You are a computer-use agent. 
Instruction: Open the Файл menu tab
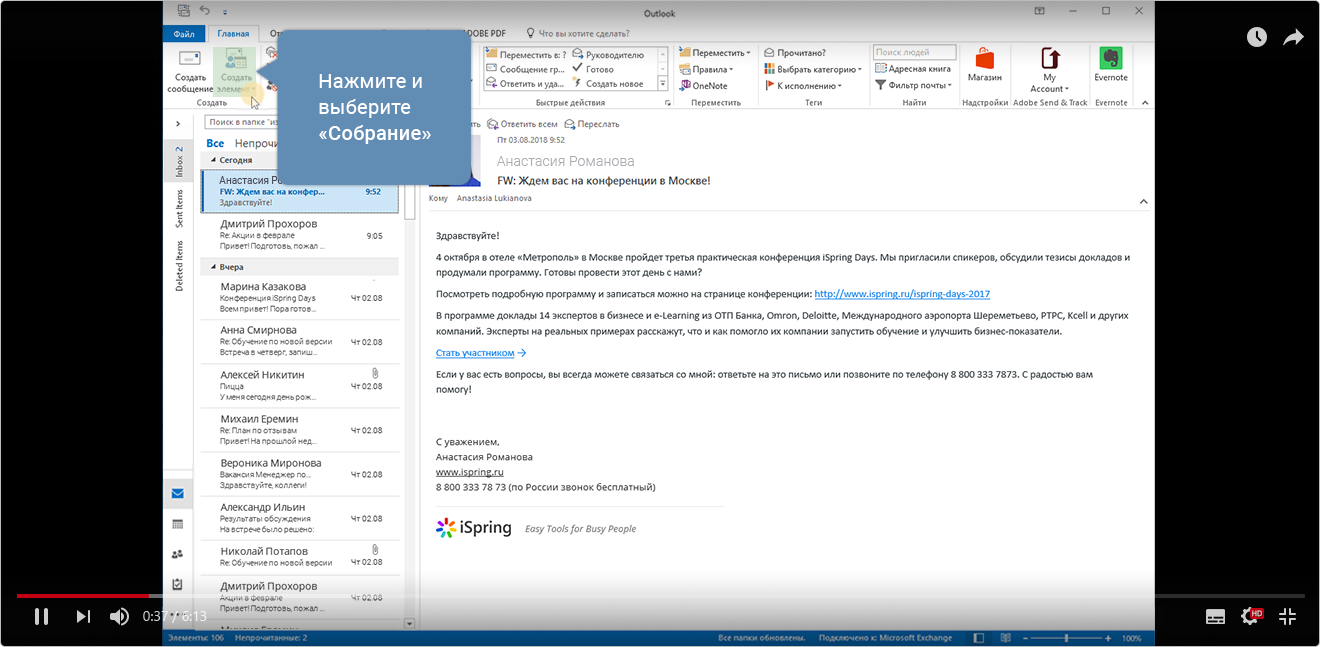(184, 33)
